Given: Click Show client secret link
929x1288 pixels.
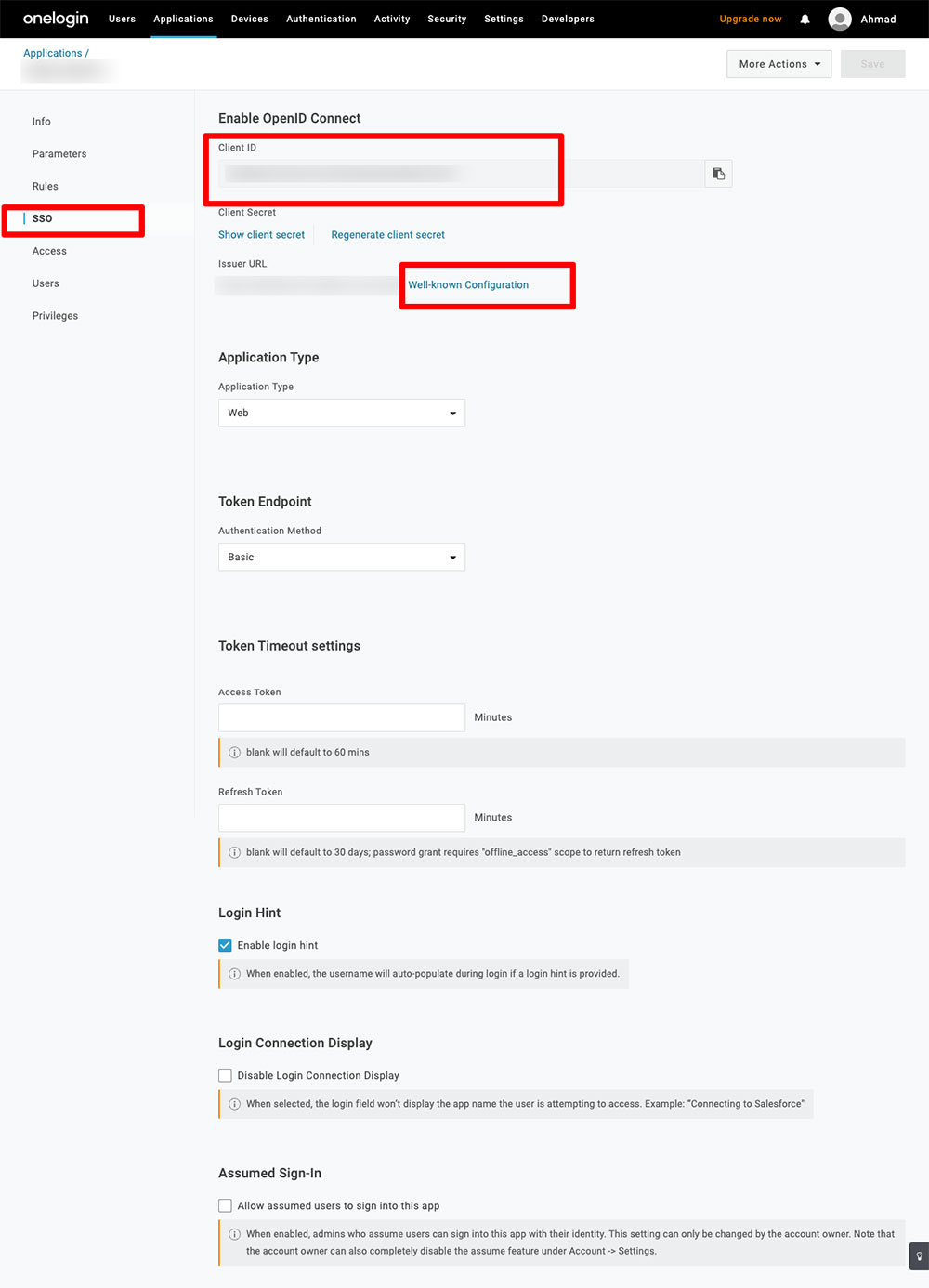Looking at the screenshot, I should (261, 235).
